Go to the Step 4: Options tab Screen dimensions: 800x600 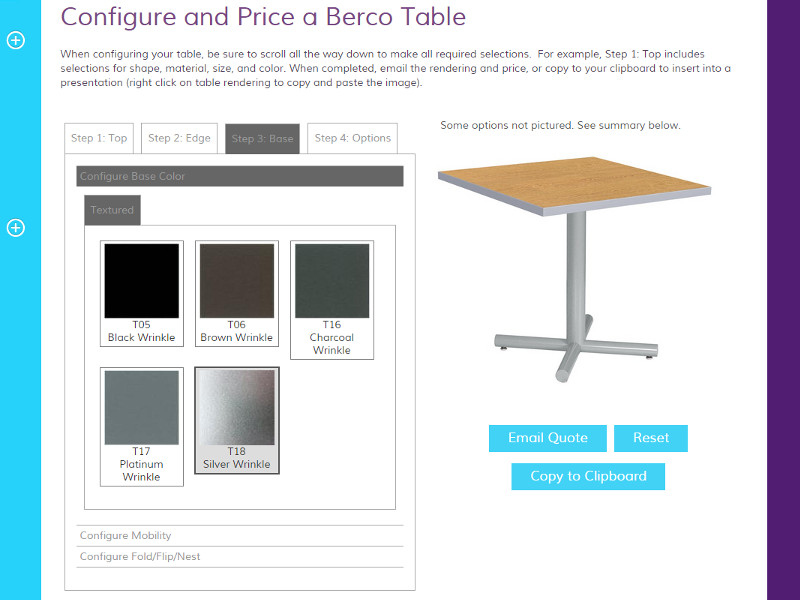pyautogui.click(x=353, y=138)
